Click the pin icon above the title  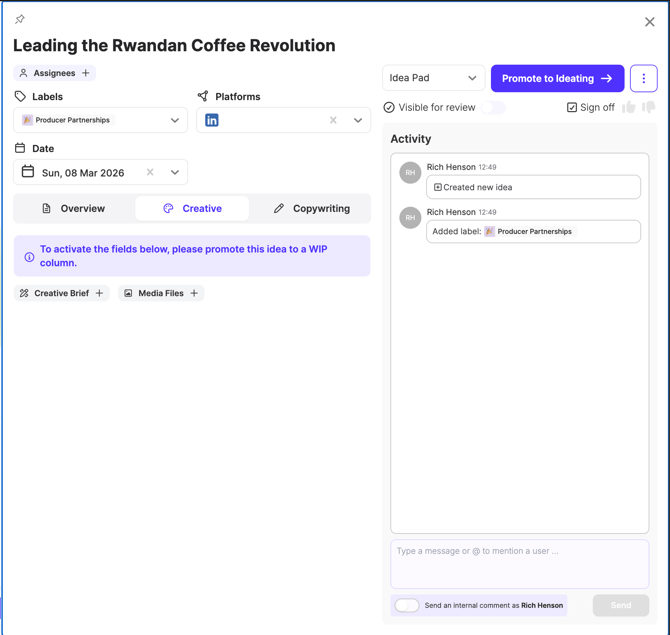click(20, 19)
